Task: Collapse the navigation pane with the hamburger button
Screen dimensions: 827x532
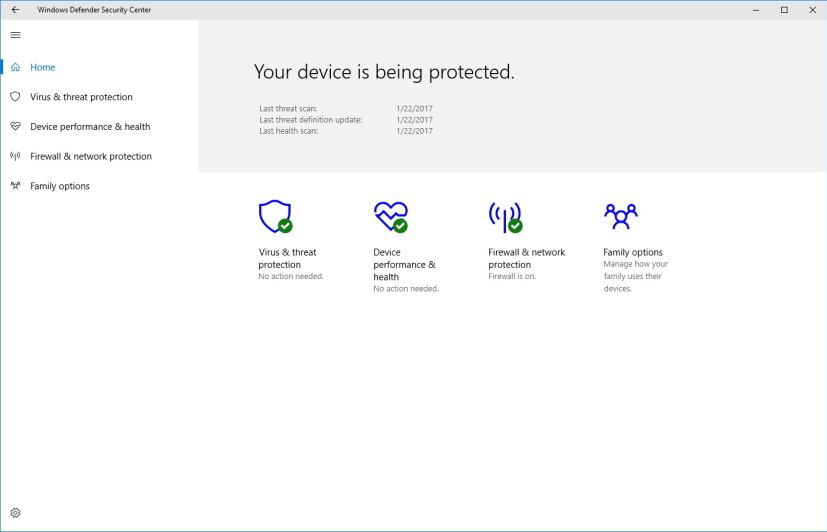Action: coord(15,35)
